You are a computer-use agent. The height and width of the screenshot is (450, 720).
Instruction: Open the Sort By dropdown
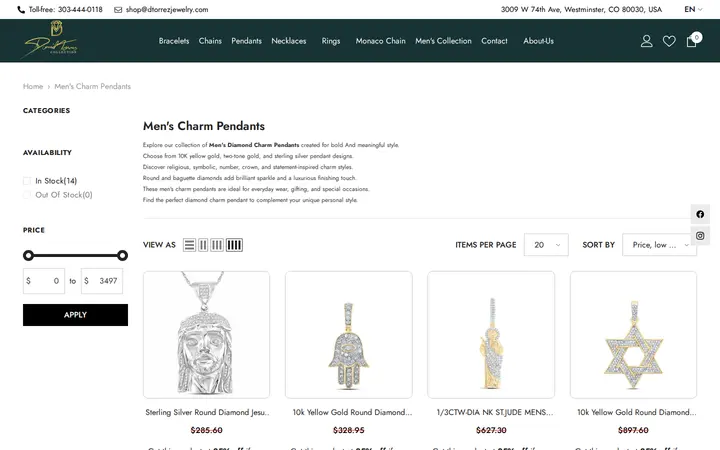point(659,245)
